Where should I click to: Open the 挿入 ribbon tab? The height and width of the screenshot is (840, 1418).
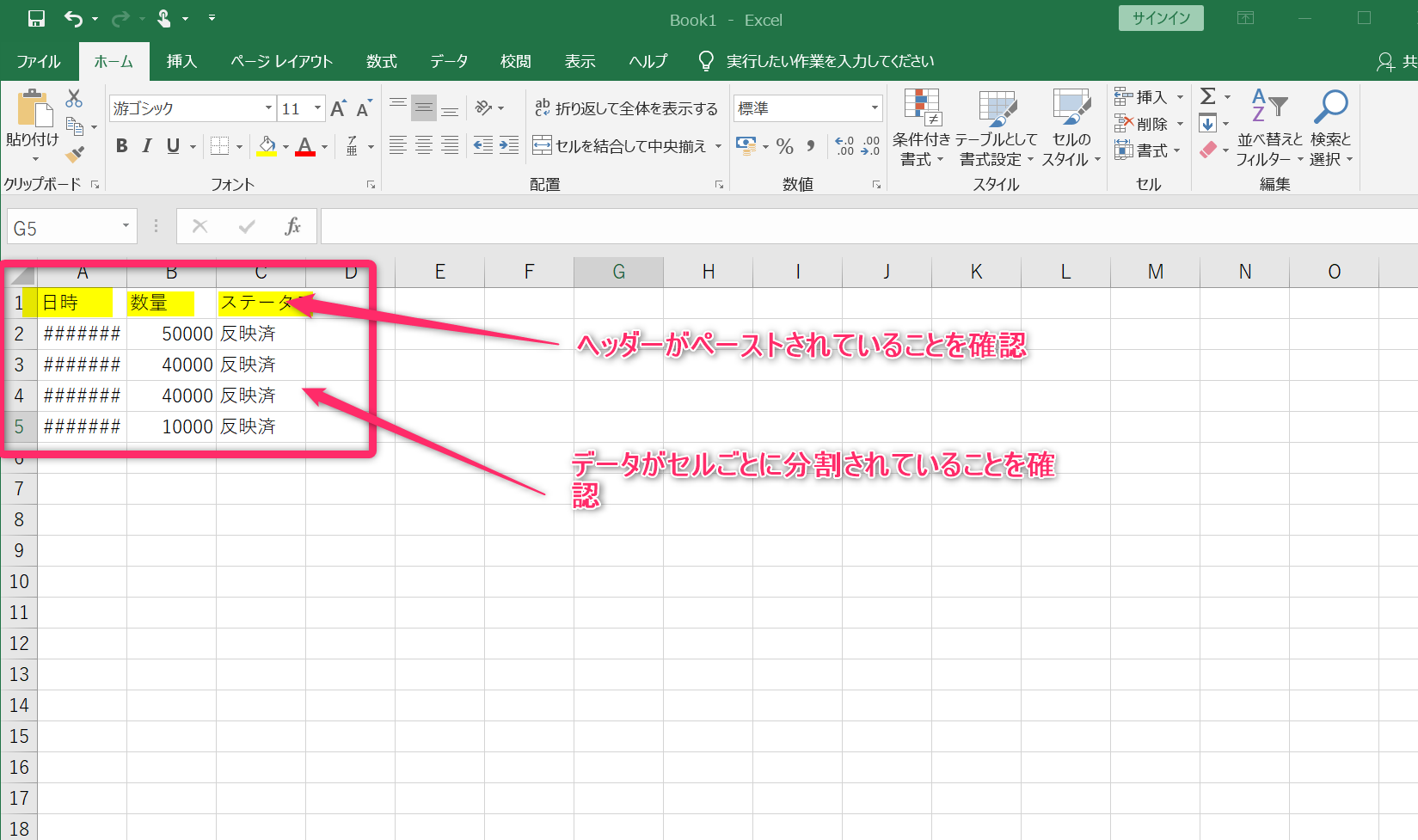pos(181,61)
